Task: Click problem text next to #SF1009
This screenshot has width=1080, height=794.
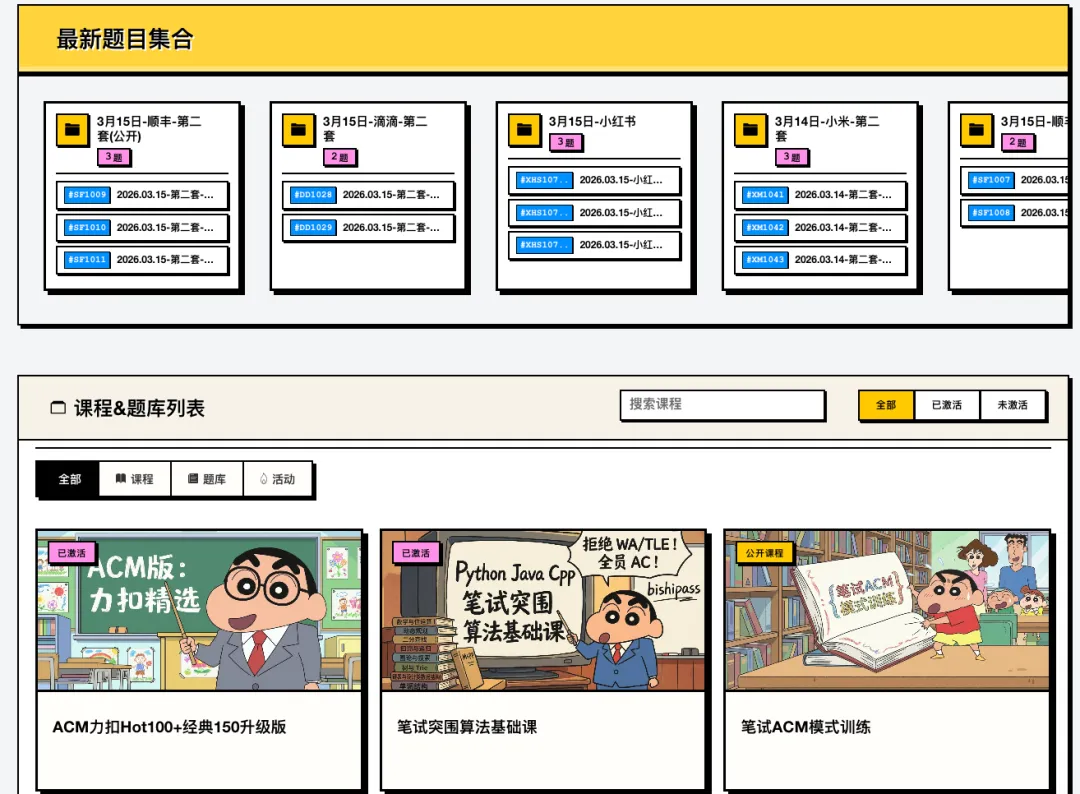Action: tap(165, 195)
